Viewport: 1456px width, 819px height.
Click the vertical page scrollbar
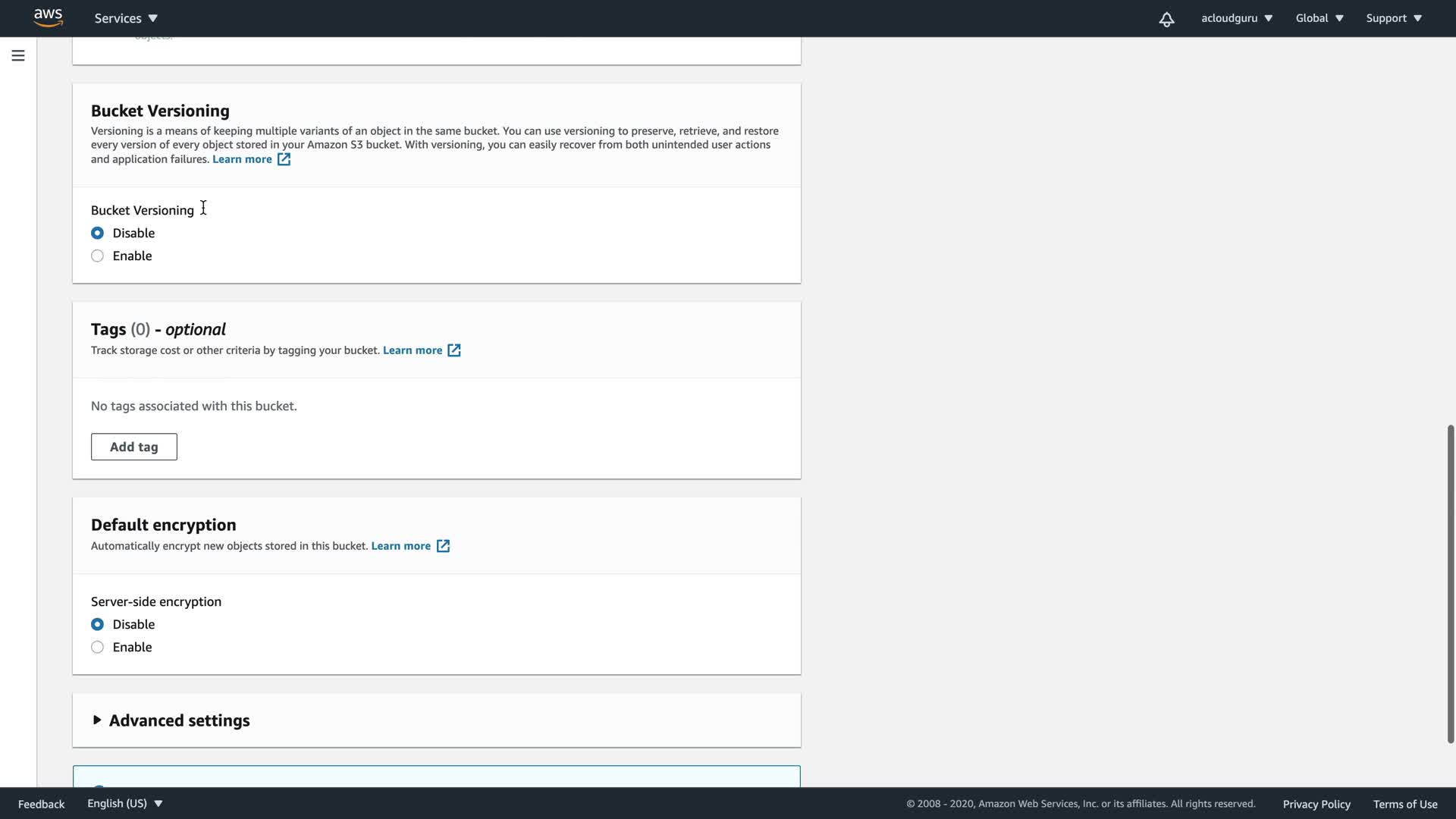[1450, 584]
